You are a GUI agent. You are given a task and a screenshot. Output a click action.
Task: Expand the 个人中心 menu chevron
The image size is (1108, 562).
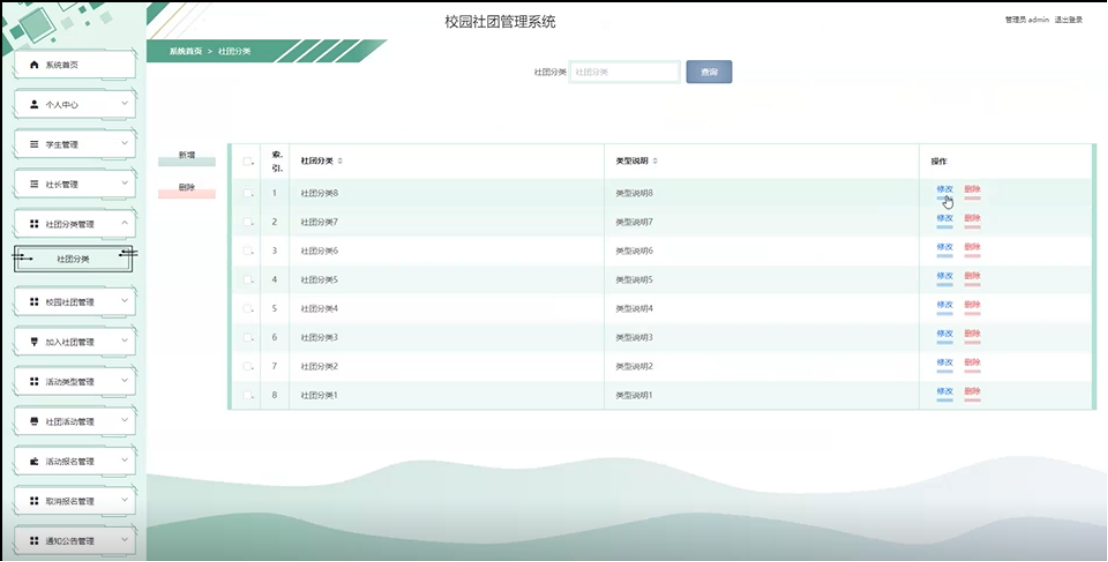coord(124,104)
